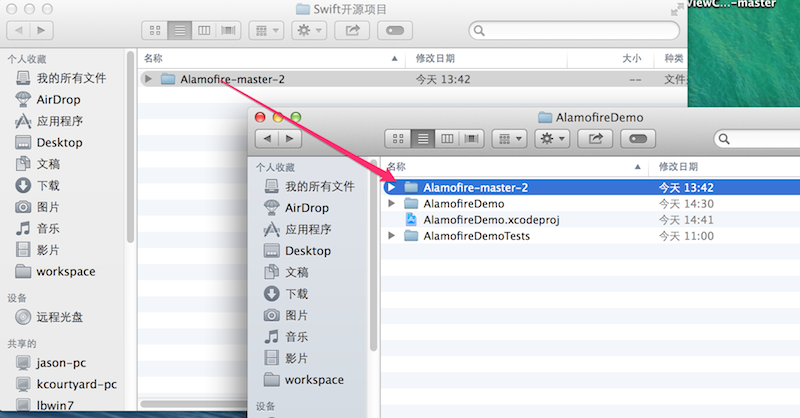This screenshot has width=800, height=418.
Task: Open 我的所有文件 in Swift开源项目 sidebar
Action: (61, 78)
